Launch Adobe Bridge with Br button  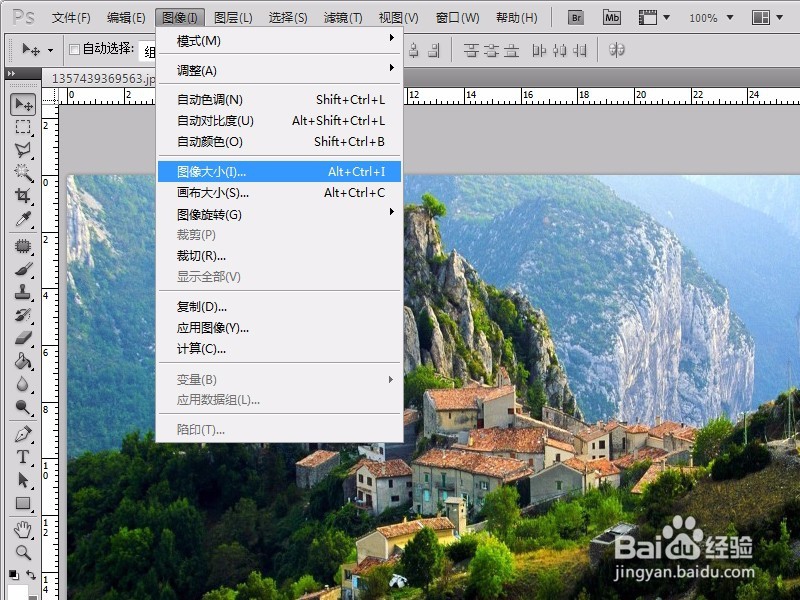(576, 18)
